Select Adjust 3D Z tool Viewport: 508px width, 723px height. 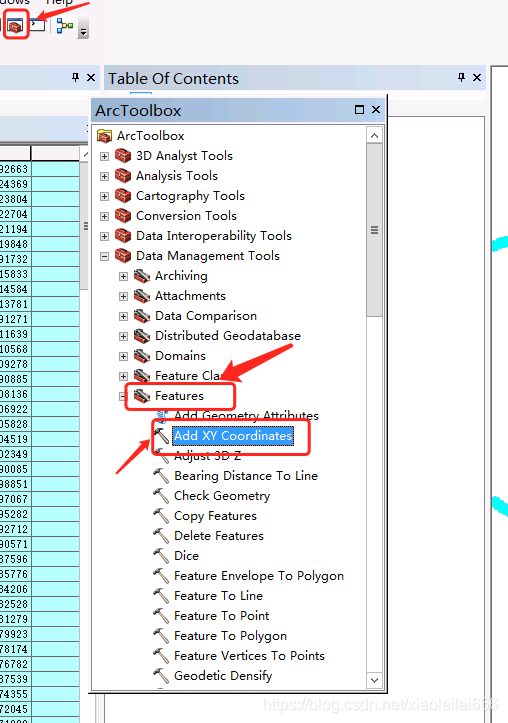(x=207, y=456)
